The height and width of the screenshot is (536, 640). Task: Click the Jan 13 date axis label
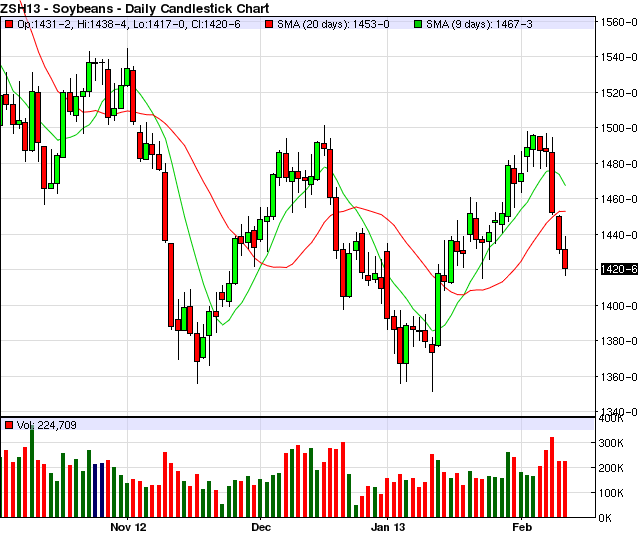pos(388,527)
